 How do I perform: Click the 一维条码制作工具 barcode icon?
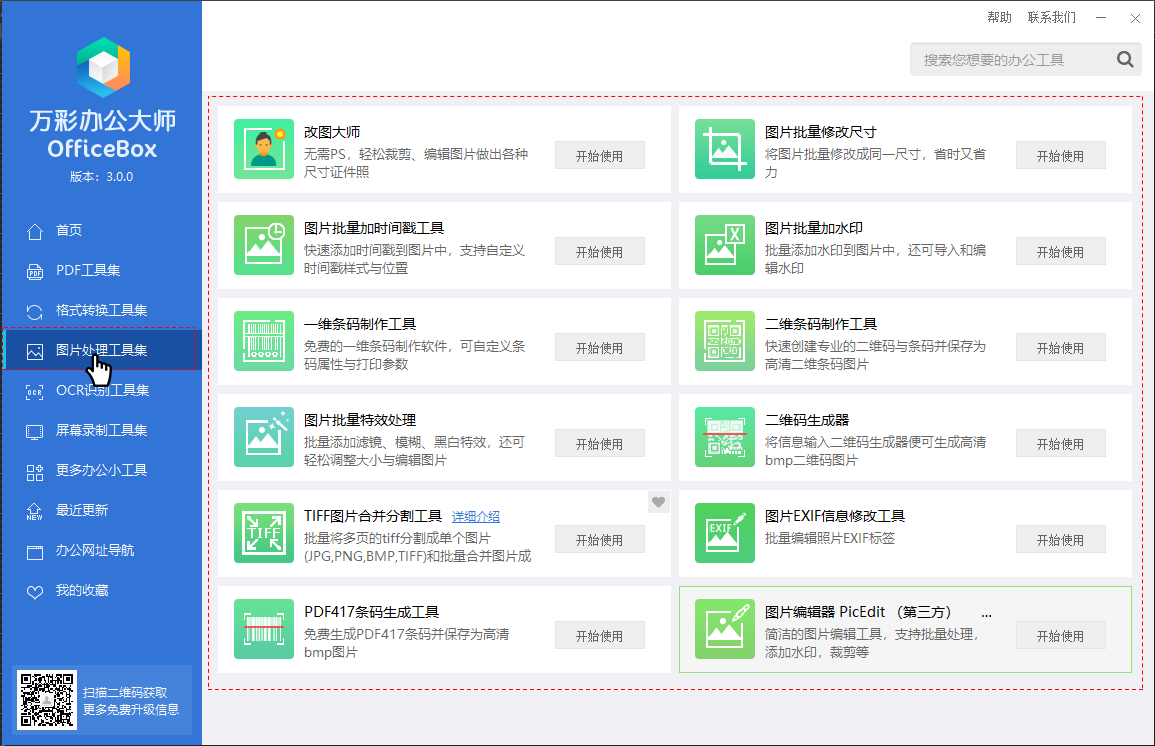click(x=264, y=342)
